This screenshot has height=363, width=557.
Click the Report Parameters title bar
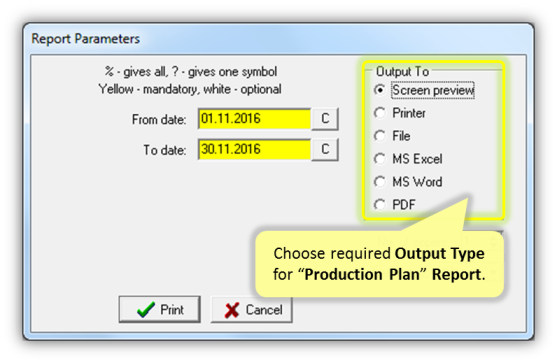click(x=278, y=38)
